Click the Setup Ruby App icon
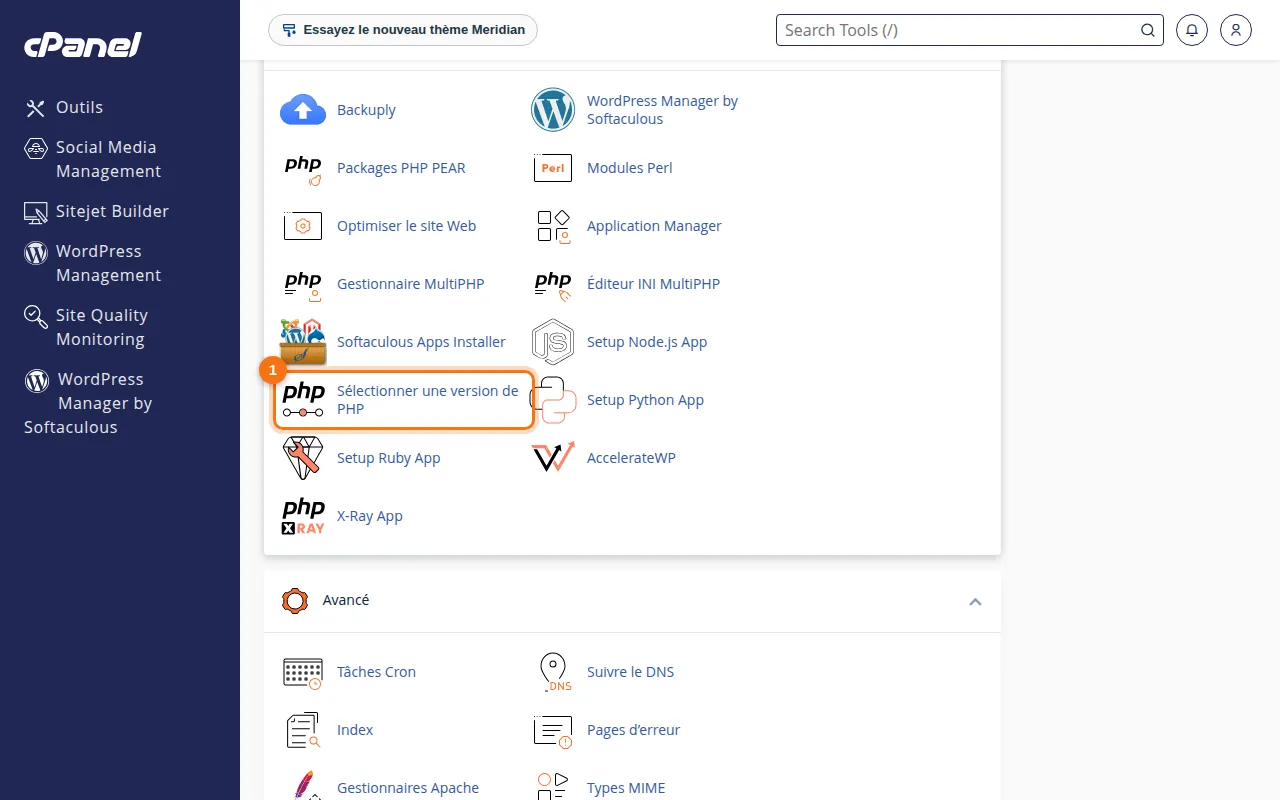The image size is (1280, 800). [x=303, y=458]
